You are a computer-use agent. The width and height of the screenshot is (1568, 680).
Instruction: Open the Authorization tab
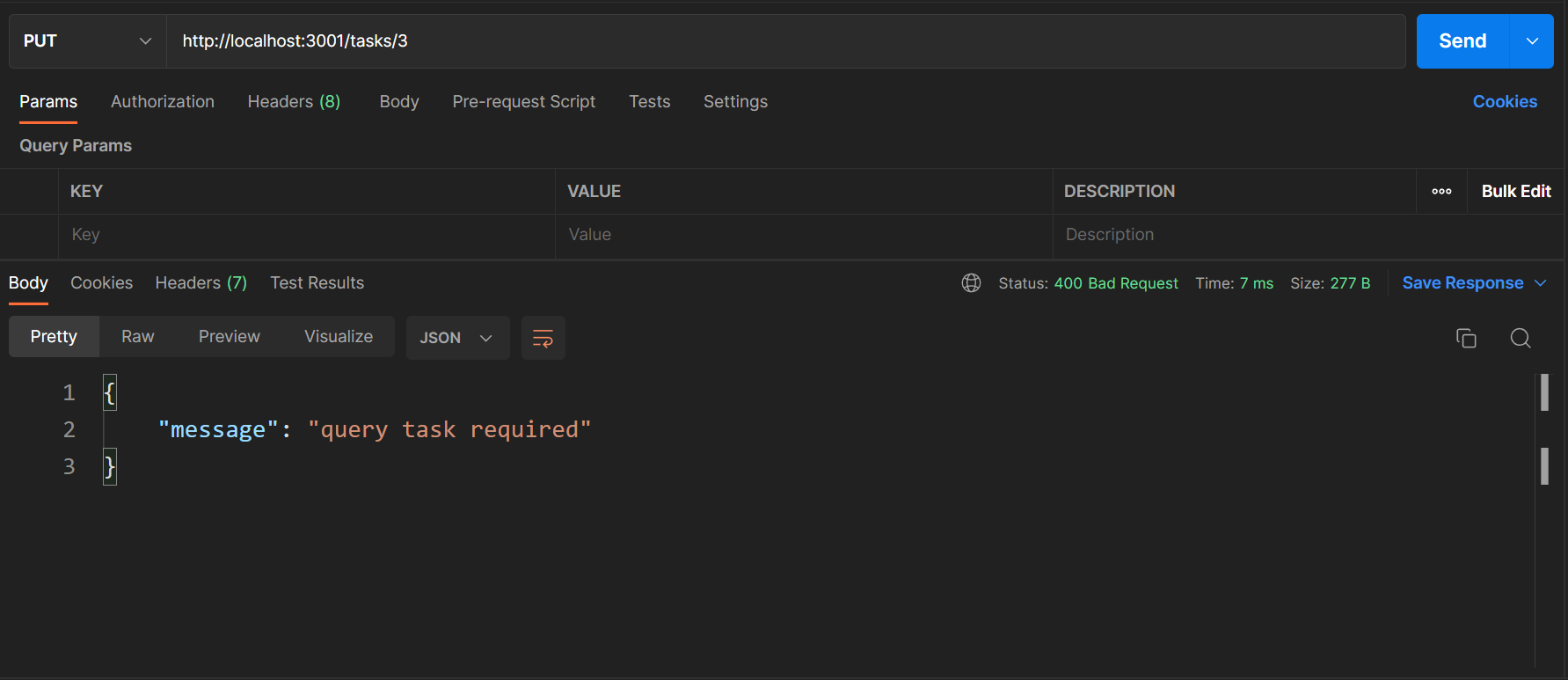click(163, 102)
